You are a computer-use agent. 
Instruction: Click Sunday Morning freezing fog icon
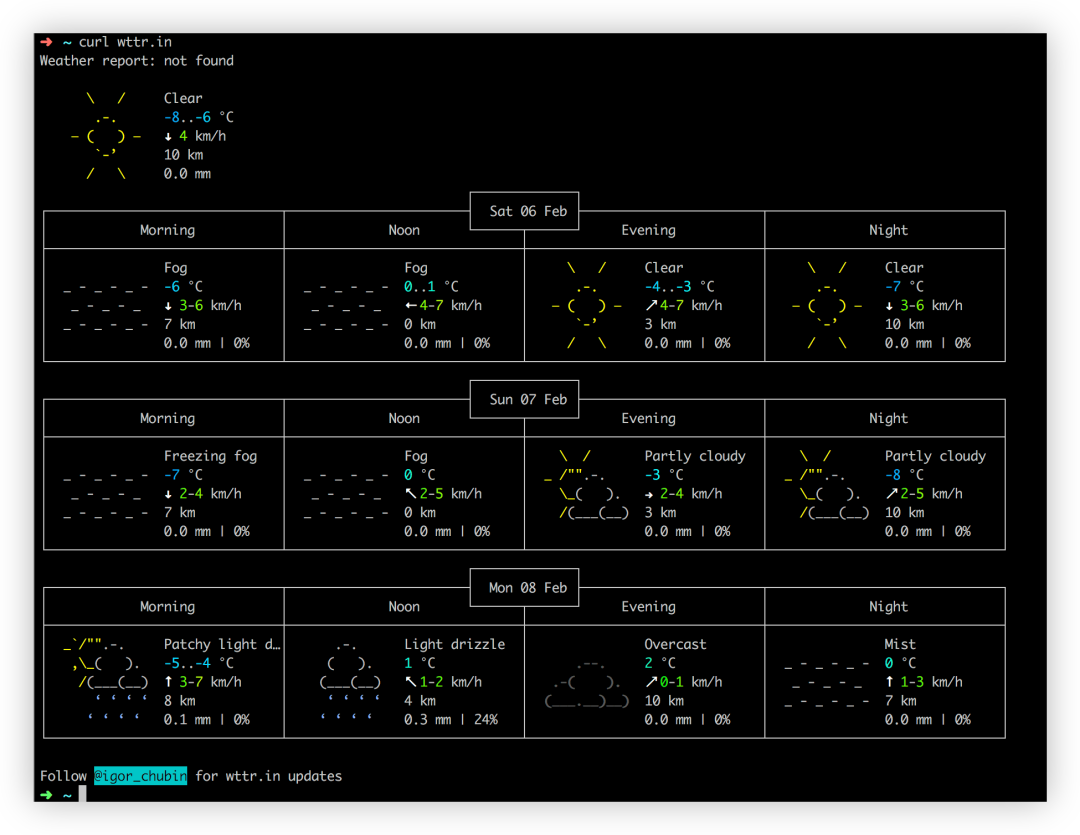click(105, 494)
